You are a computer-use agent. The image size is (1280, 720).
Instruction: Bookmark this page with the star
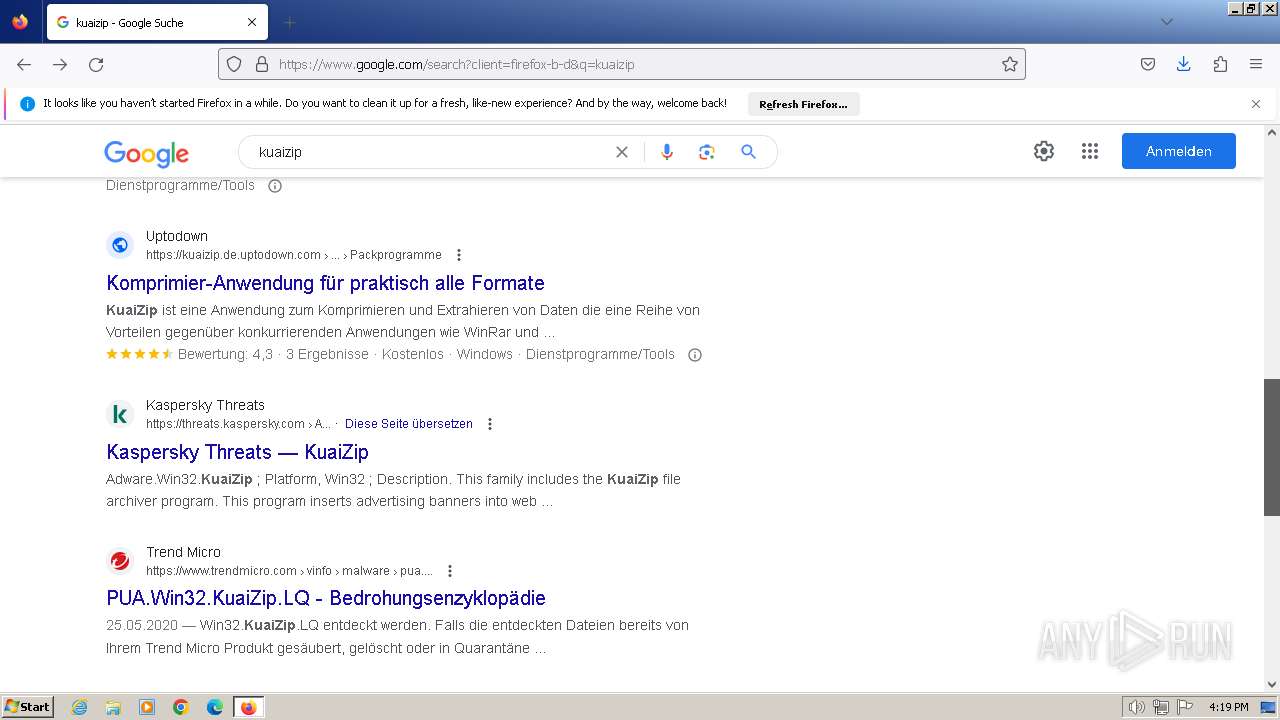[x=1010, y=64]
